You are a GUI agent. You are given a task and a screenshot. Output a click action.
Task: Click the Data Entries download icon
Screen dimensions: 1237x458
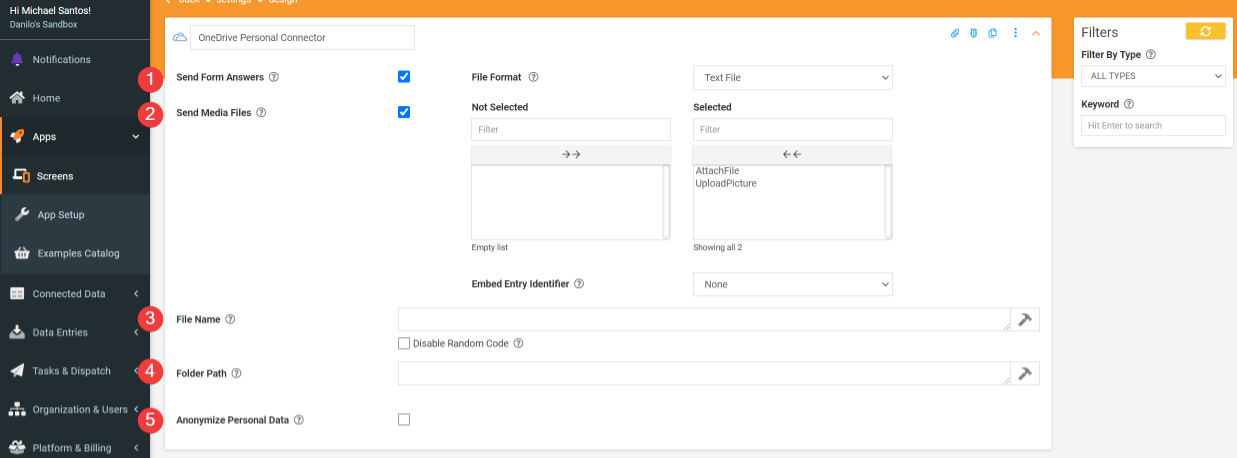17,332
